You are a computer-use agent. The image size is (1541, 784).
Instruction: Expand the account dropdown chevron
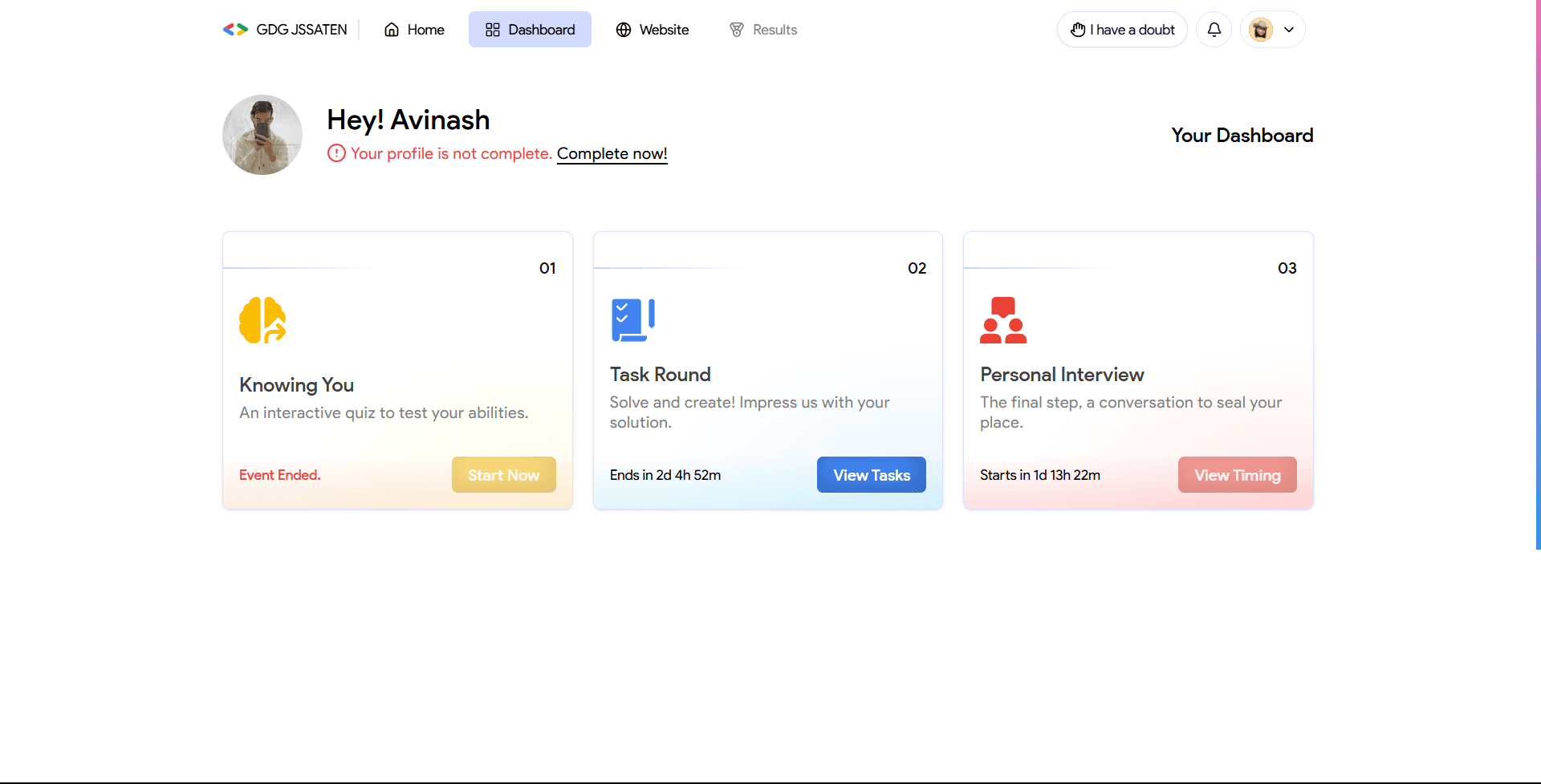(1290, 29)
